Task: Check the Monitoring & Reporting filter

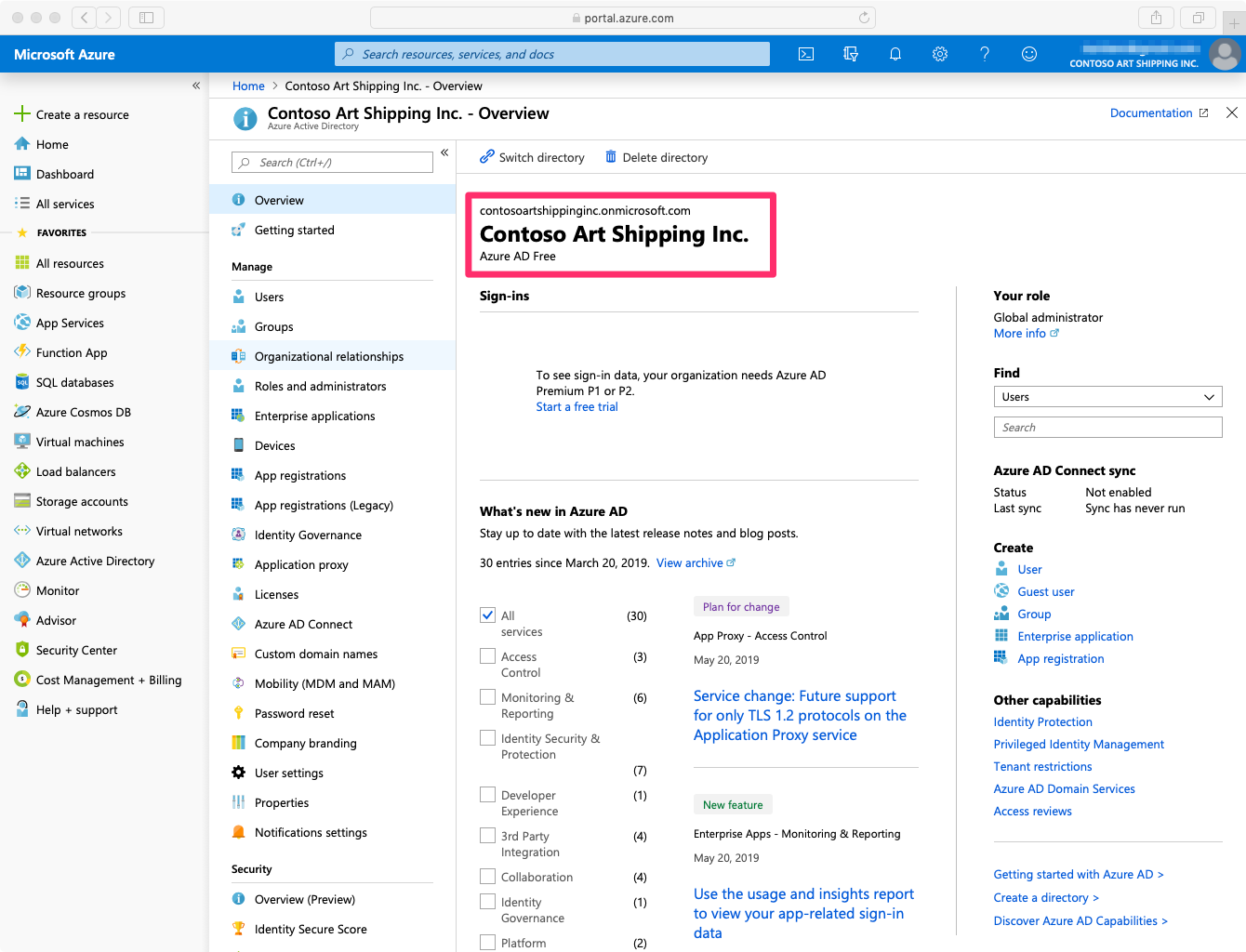Action: tap(487, 697)
